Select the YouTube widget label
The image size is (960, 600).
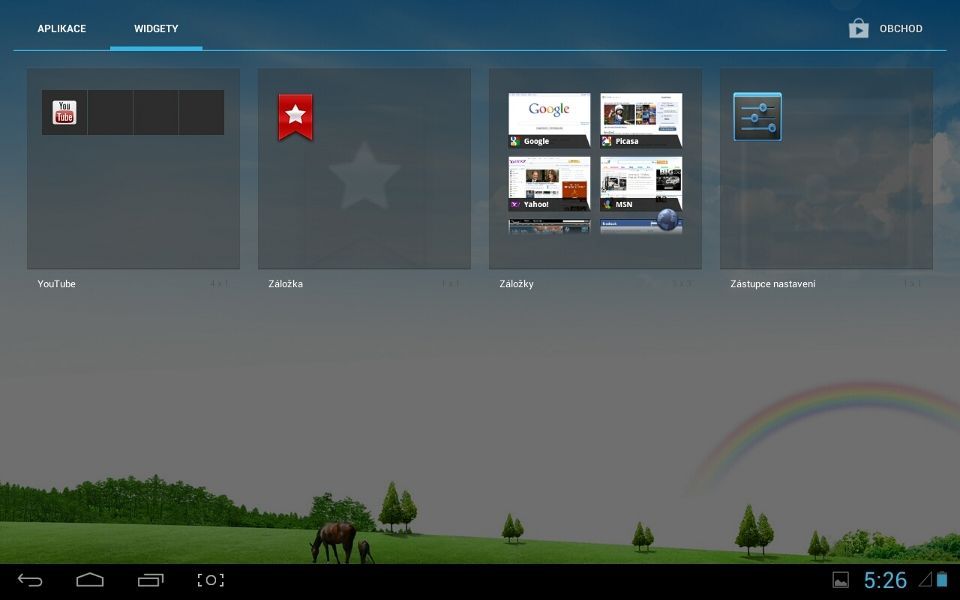[x=56, y=283]
